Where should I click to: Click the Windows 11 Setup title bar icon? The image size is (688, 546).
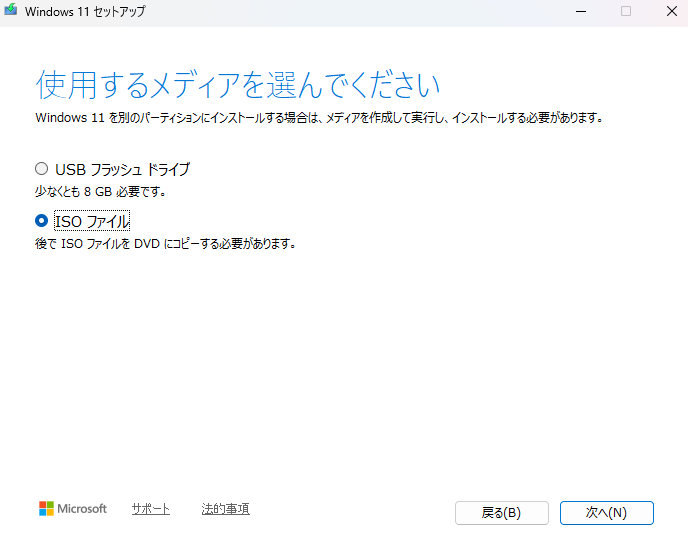point(11,12)
